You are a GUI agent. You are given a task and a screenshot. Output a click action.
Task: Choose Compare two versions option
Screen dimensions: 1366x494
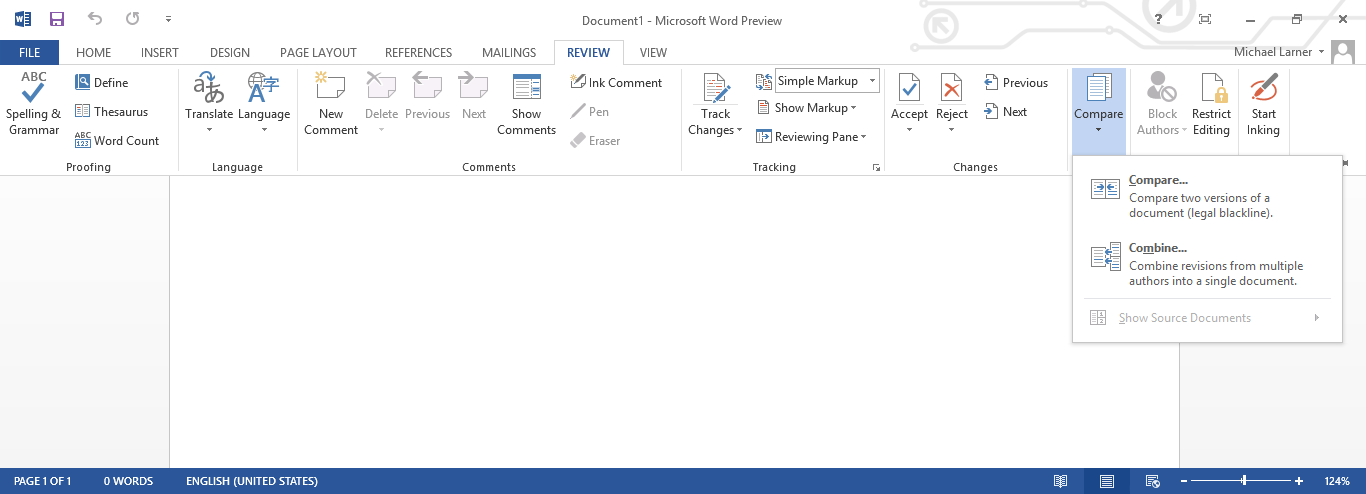point(1206,197)
